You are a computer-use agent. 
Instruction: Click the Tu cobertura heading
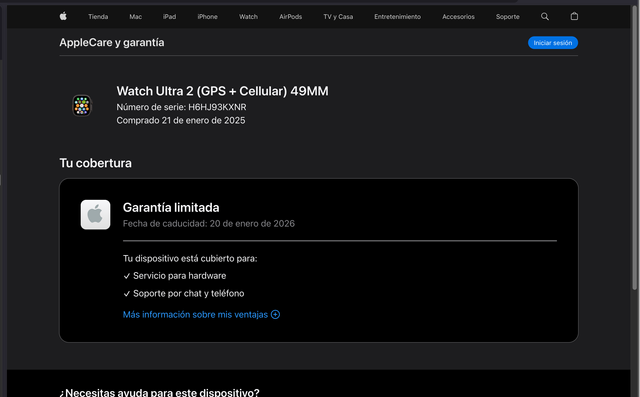pyautogui.click(x=96, y=163)
